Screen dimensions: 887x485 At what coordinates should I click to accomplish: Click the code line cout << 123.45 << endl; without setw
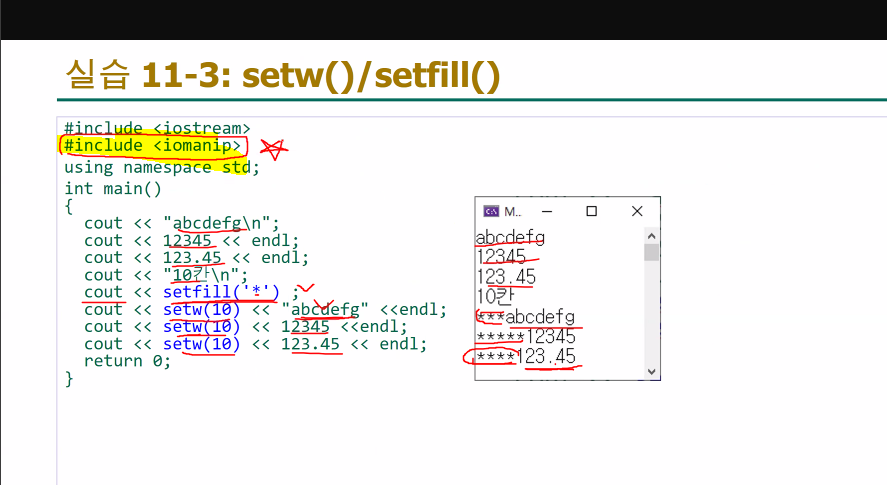pos(196,257)
